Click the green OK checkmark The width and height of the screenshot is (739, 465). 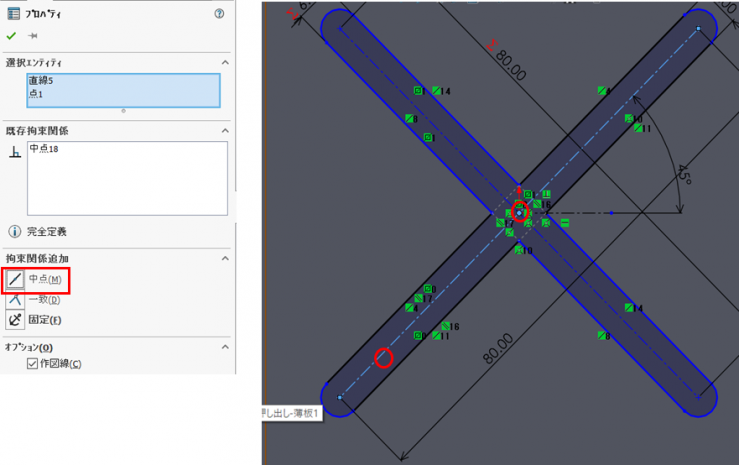[x=11, y=35]
